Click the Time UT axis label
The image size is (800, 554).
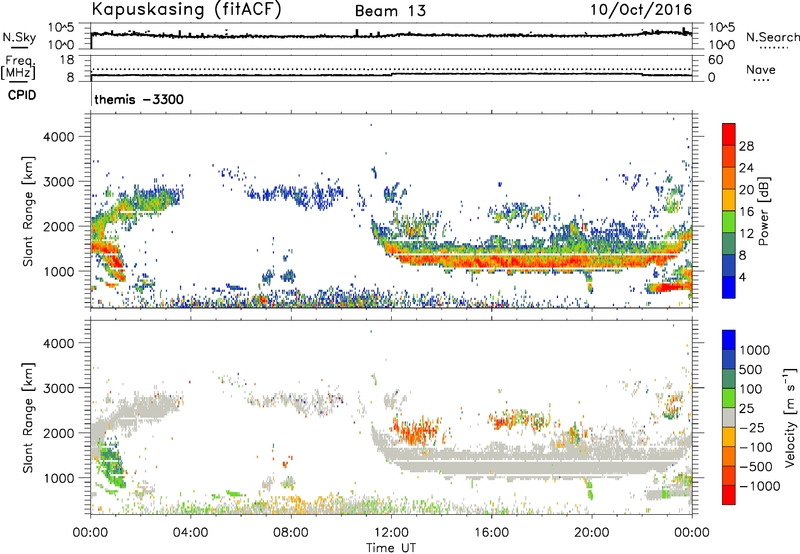point(391,548)
